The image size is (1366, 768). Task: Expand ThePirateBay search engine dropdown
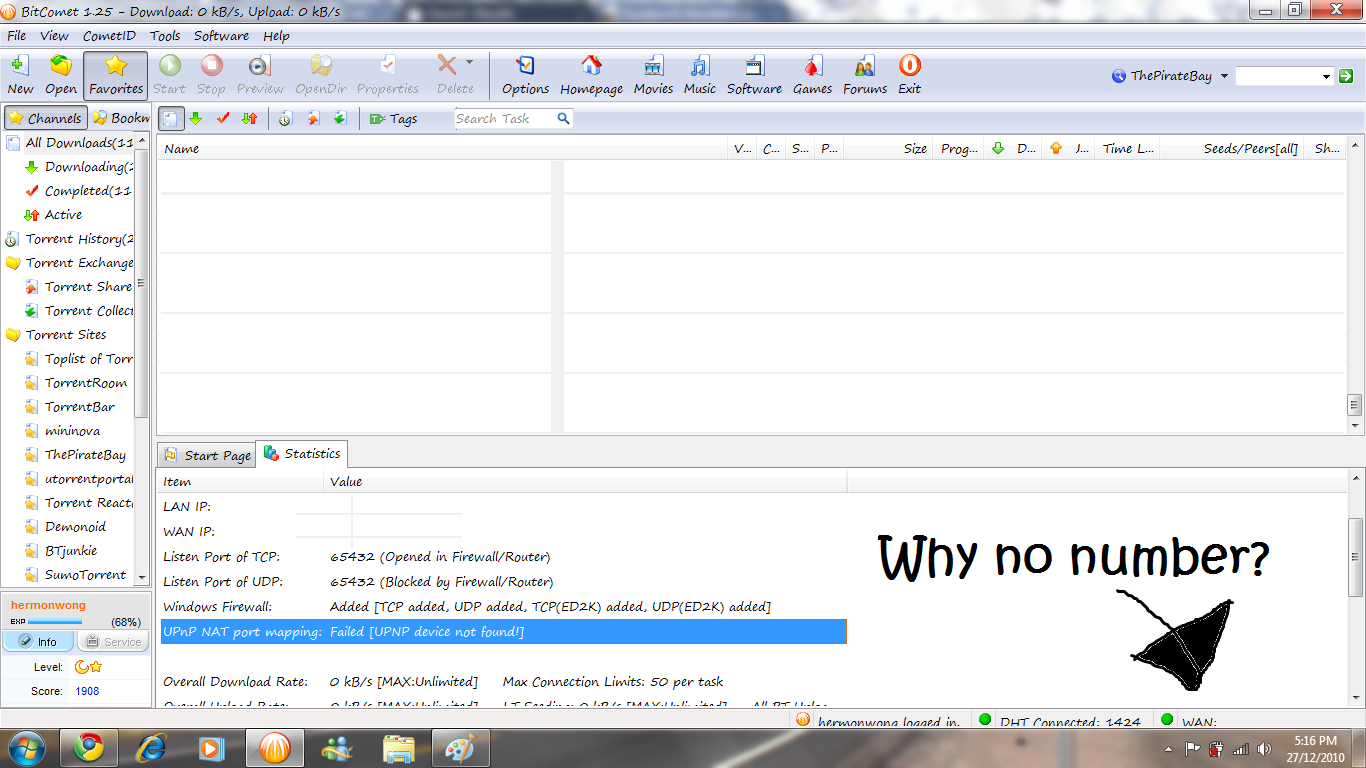click(1225, 76)
